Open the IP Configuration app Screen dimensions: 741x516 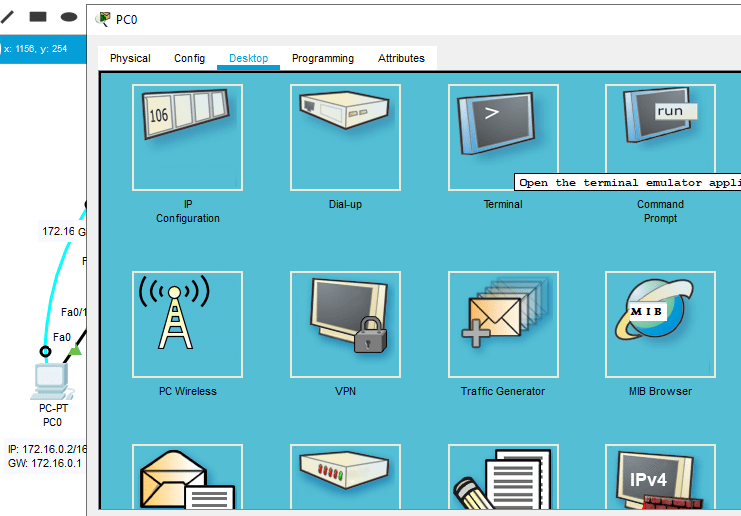pyautogui.click(x=188, y=138)
